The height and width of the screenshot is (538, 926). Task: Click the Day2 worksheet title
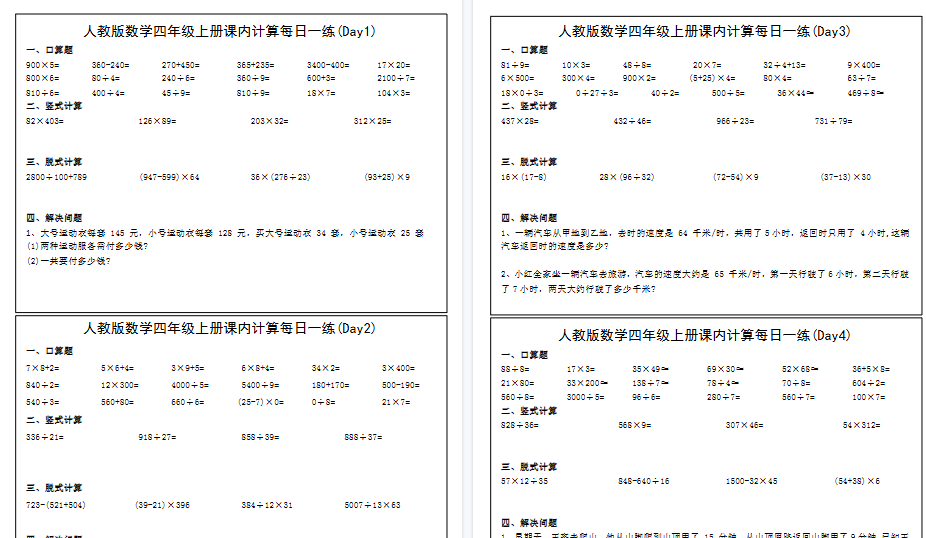pos(230,328)
